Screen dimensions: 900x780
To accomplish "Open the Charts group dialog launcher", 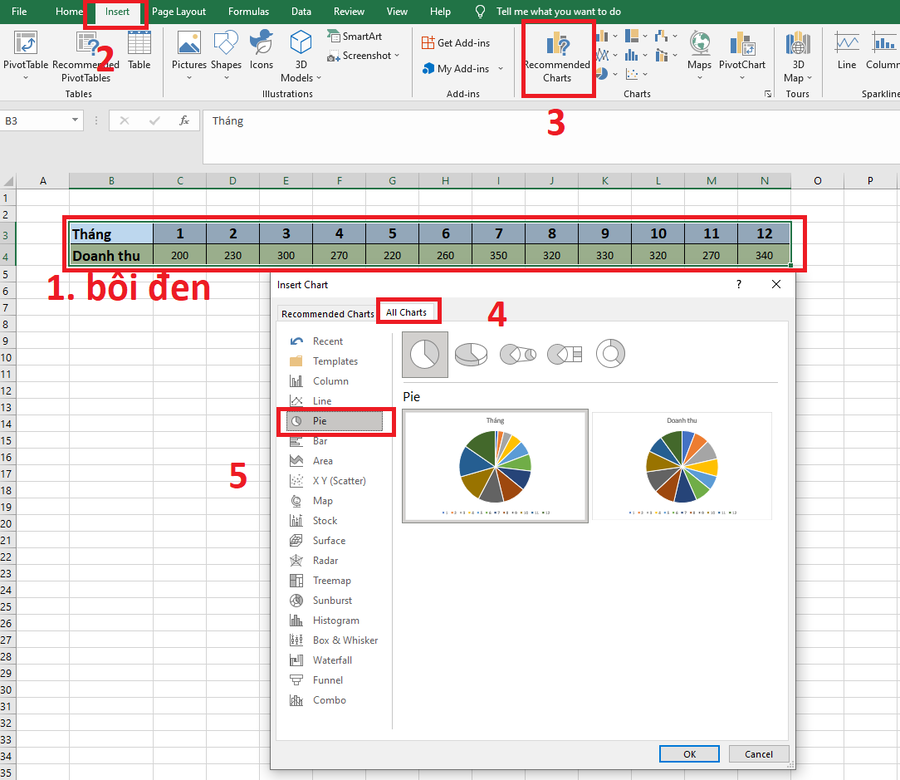I will click(x=768, y=94).
